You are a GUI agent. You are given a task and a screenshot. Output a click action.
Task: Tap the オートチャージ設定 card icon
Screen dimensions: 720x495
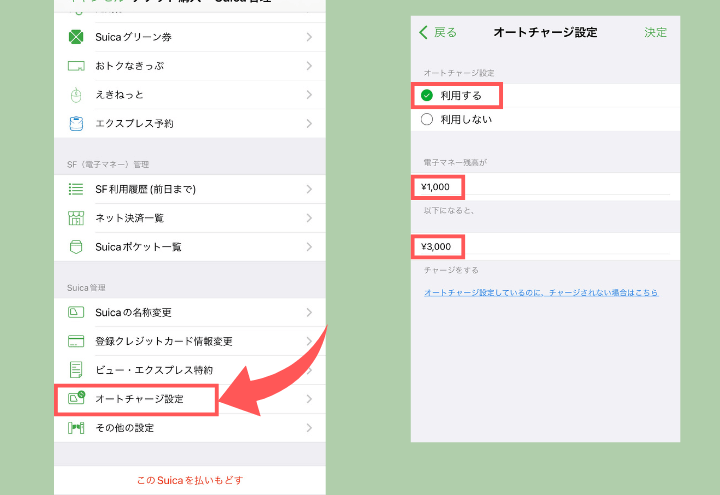(x=76, y=399)
